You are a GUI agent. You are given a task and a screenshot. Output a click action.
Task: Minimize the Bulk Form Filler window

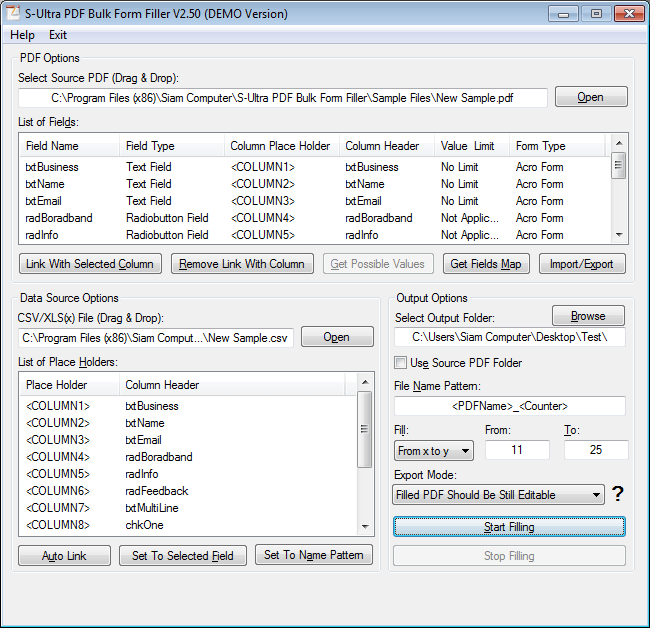[x=563, y=14]
